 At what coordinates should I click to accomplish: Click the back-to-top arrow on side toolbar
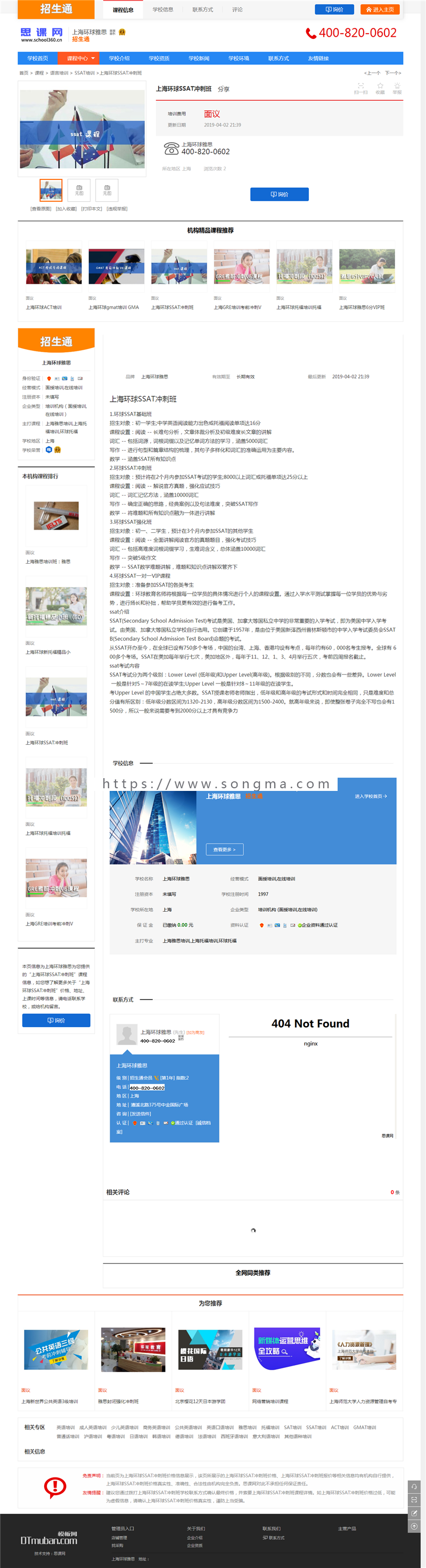click(x=414, y=1526)
